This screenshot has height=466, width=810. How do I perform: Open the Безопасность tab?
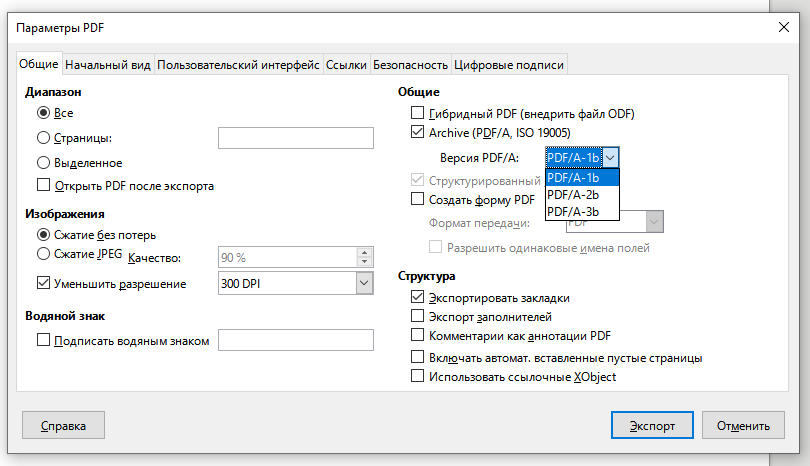click(x=410, y=65)
